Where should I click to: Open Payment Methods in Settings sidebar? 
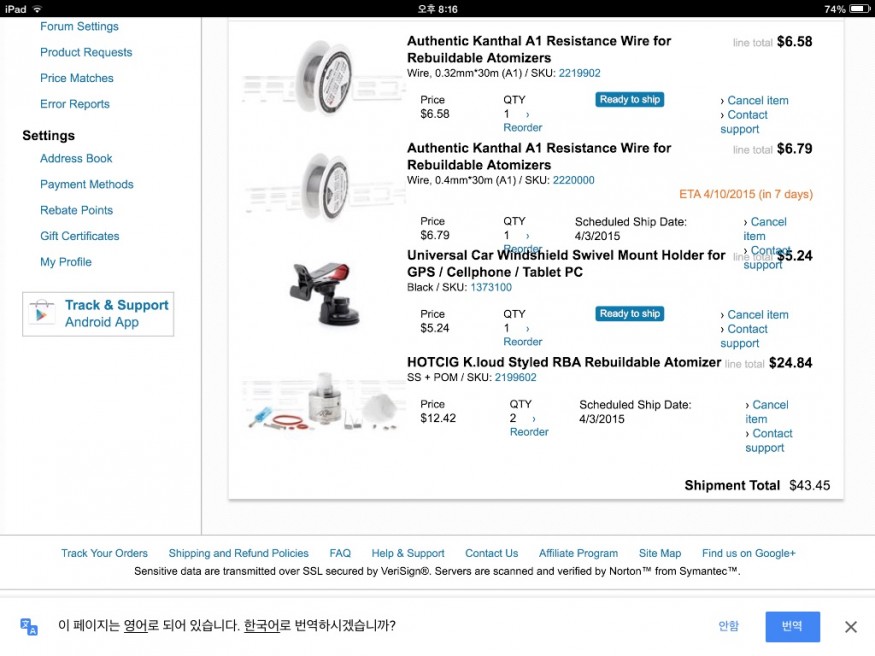coord(86,185)
